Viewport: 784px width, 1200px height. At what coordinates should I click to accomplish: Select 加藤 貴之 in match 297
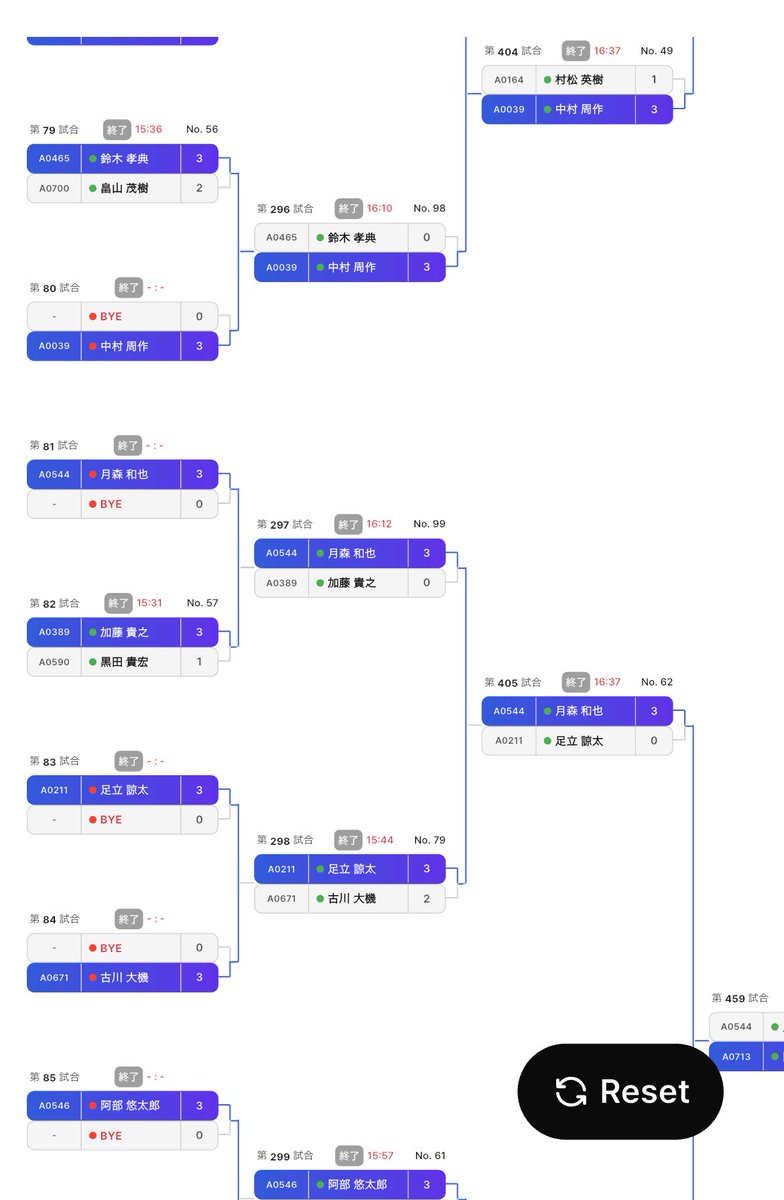click(x=349, y=583)
